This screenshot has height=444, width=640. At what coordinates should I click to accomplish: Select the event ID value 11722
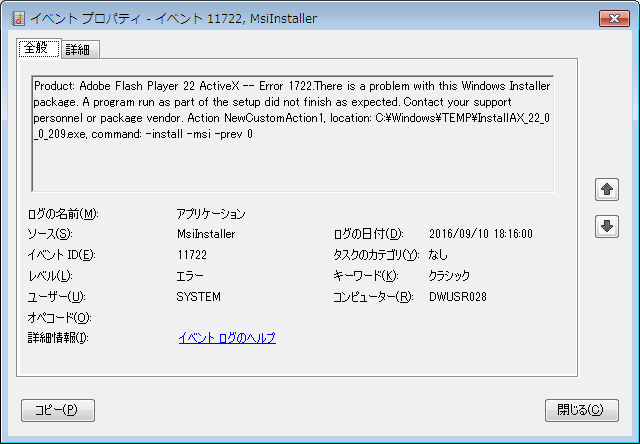tap(192, 255)
